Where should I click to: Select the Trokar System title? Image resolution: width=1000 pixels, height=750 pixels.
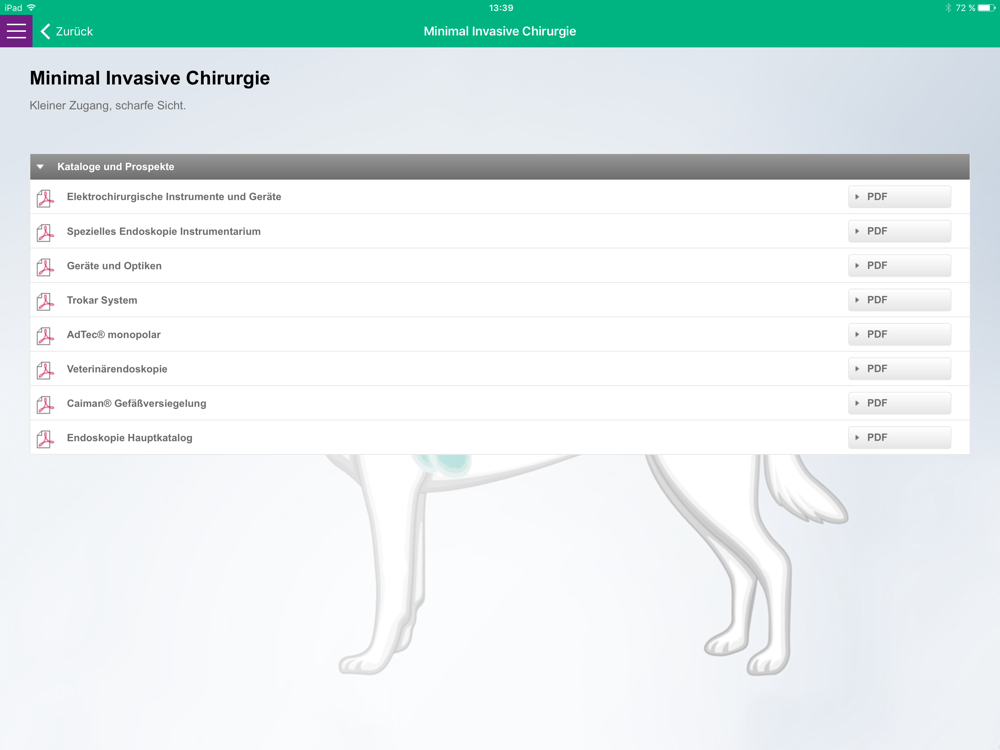click(x=102, y=300)
